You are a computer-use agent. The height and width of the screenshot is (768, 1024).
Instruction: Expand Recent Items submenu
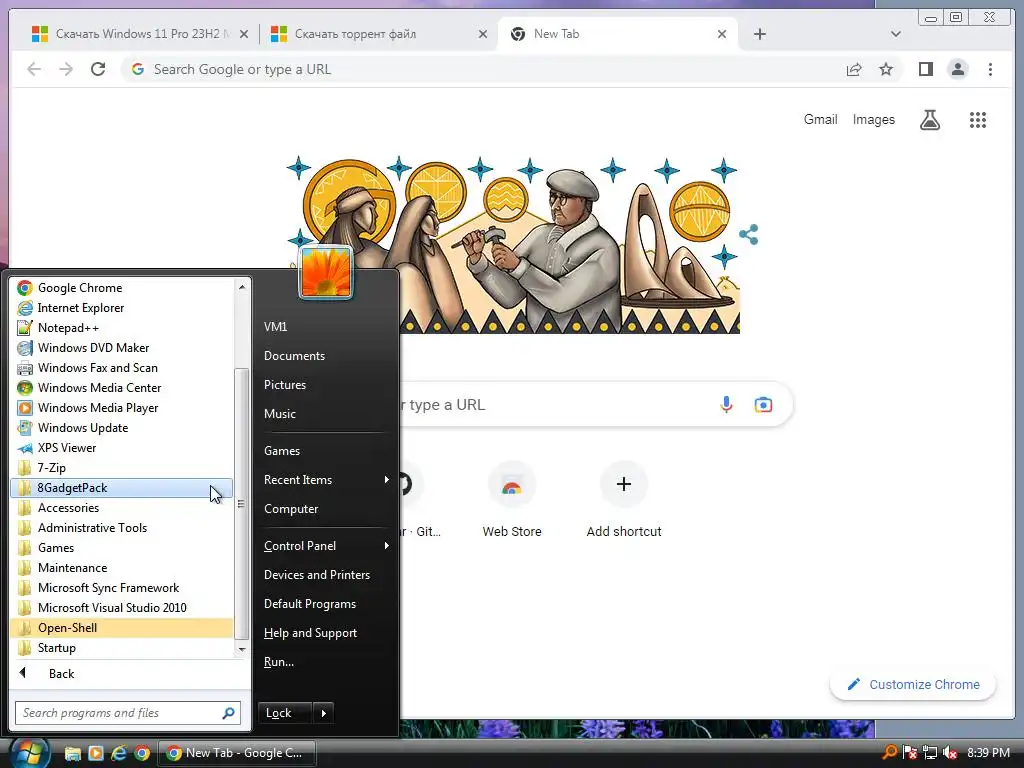pyautogui.click(x=325, y=479)
